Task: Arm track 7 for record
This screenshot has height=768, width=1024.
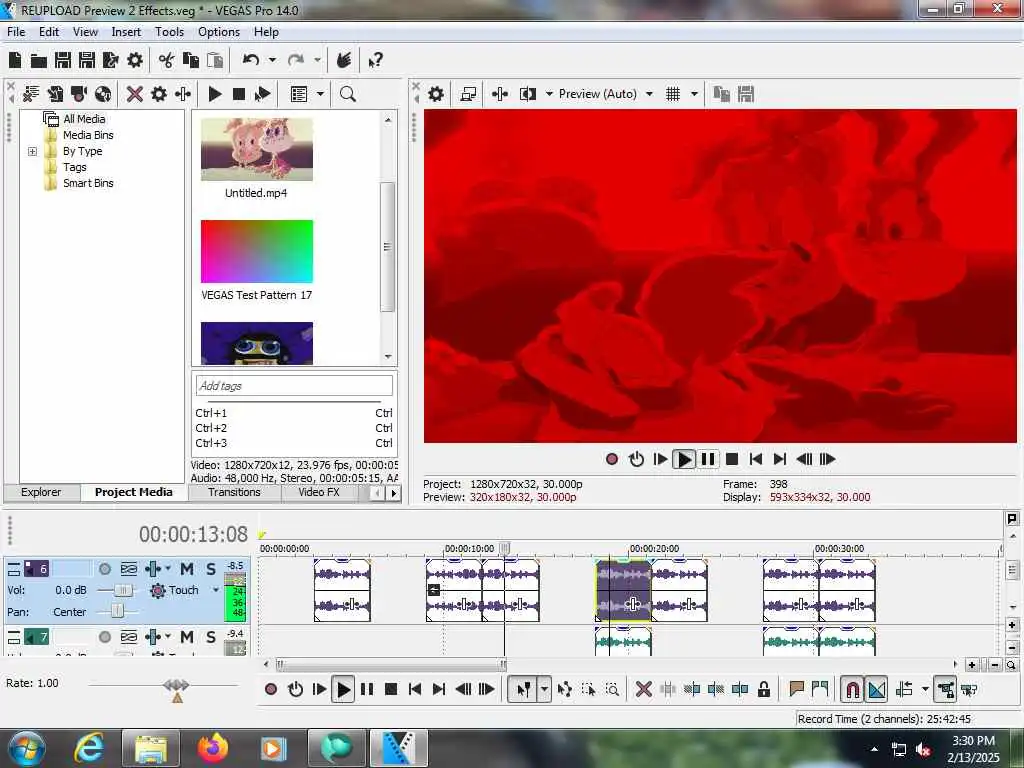Action: [104, 637]
